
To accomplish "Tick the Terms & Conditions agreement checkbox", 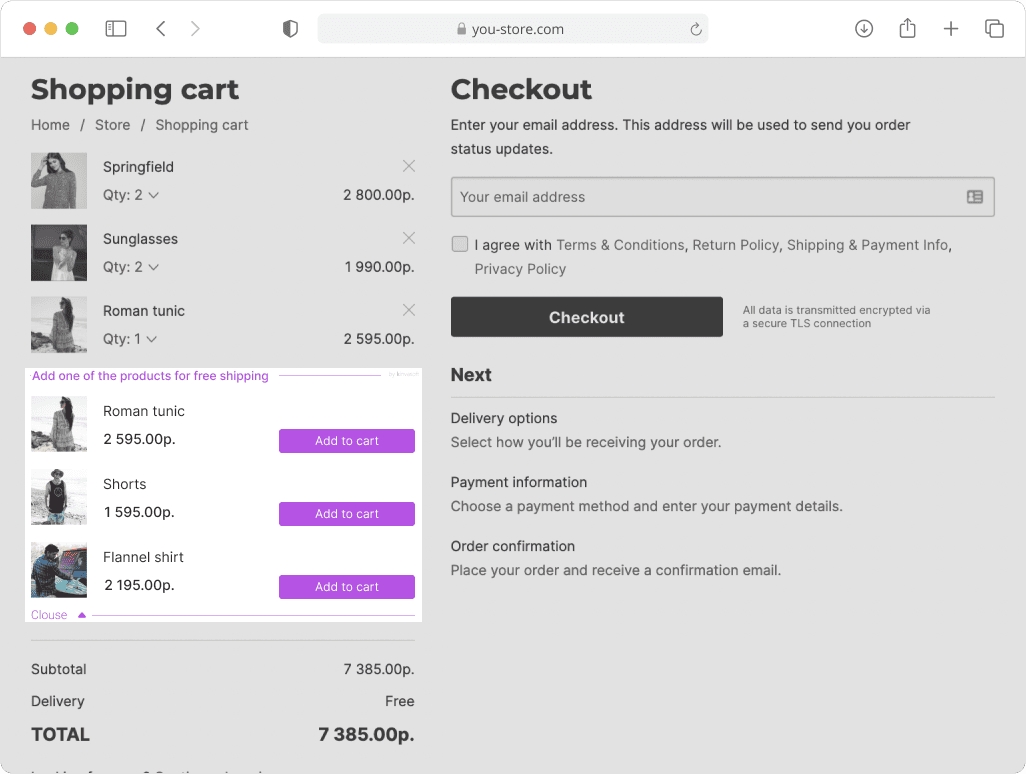I will point(460,244).
